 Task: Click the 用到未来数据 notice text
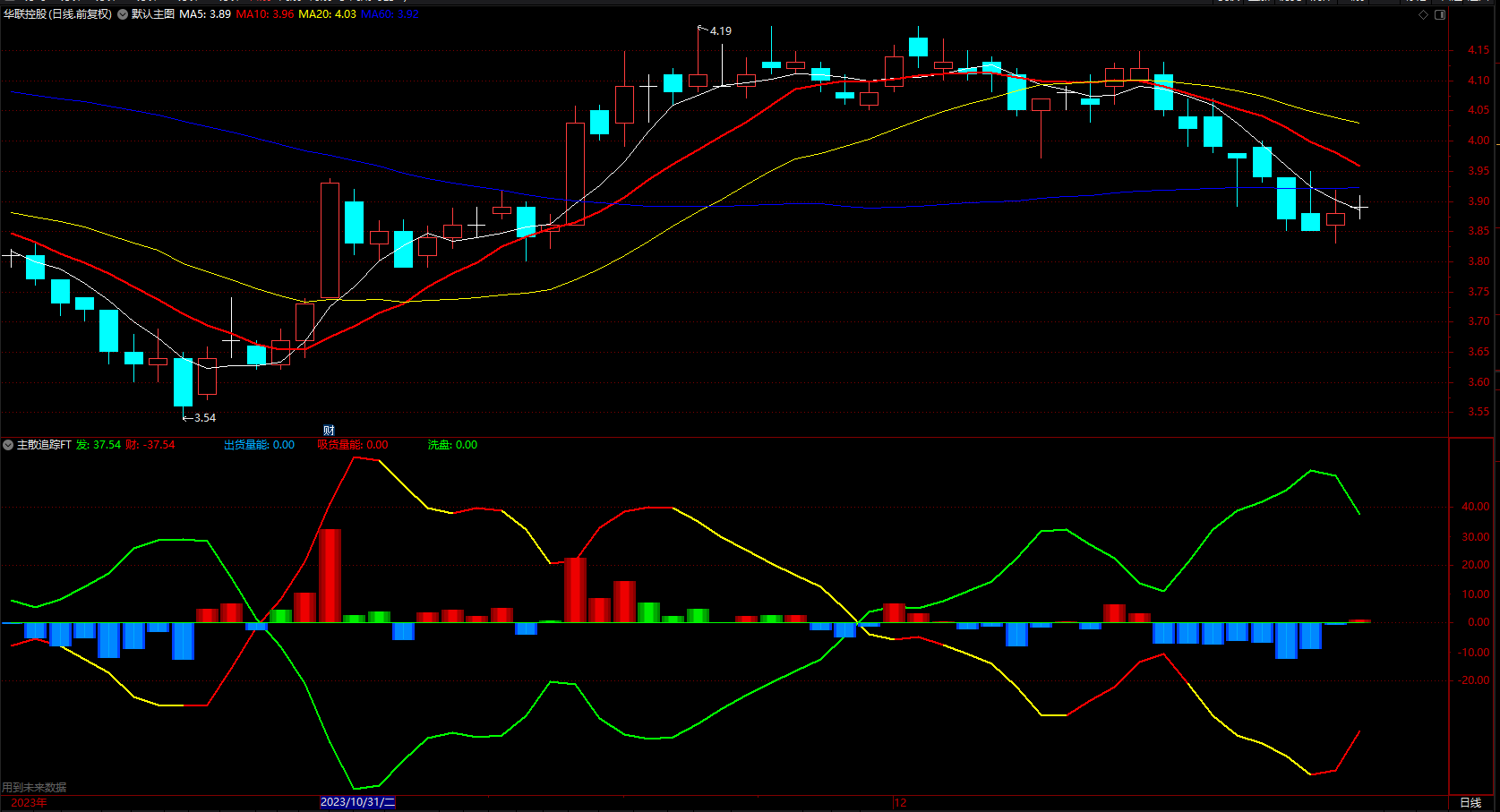click(x=34, y=788)
